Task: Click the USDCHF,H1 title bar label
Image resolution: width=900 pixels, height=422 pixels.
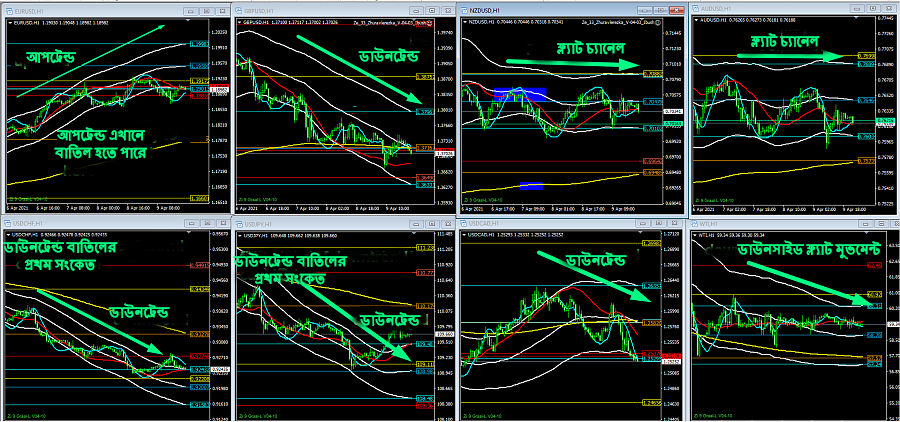Action: point(28,223)
